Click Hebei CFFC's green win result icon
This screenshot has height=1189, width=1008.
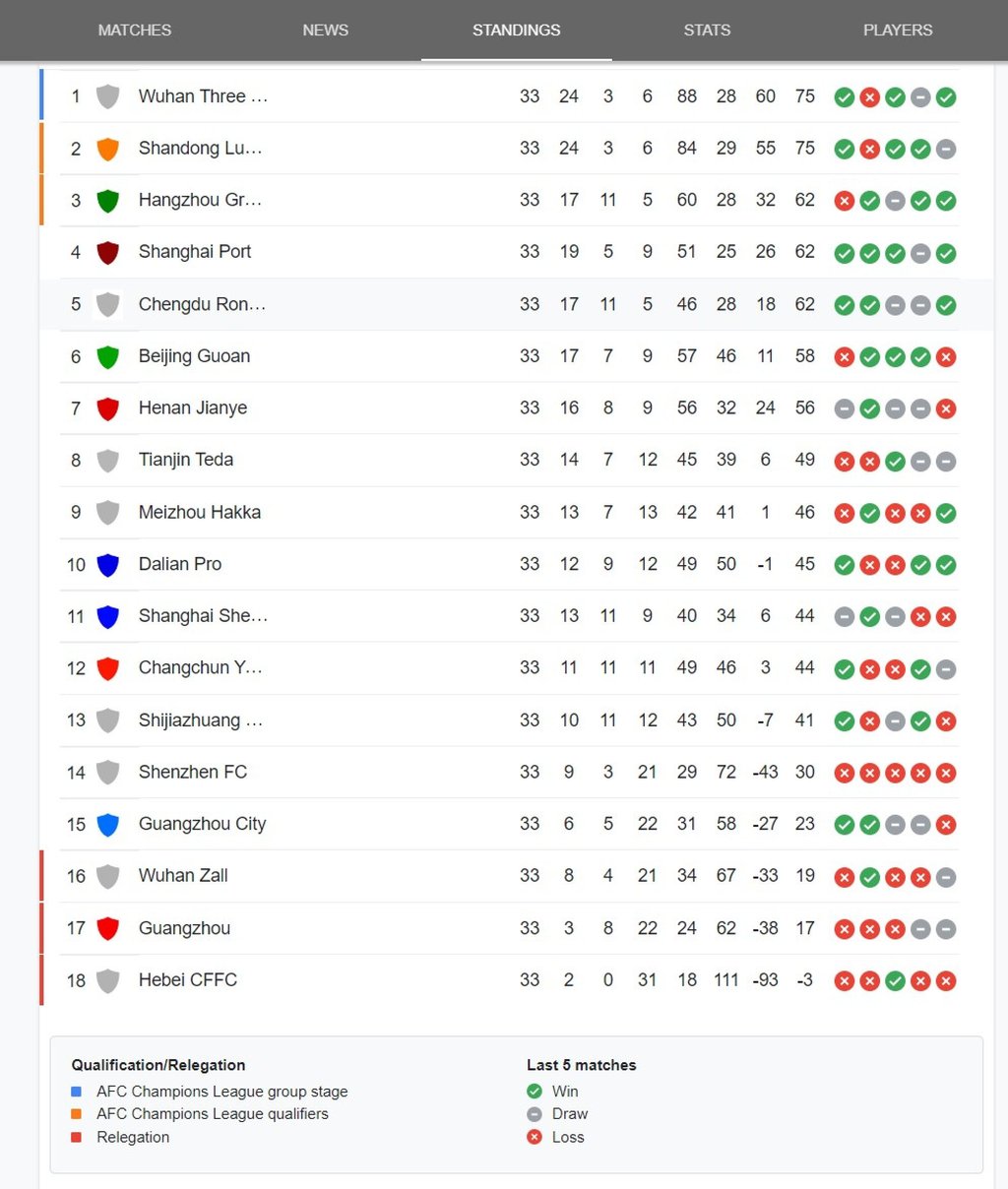(x=895, y=980)
